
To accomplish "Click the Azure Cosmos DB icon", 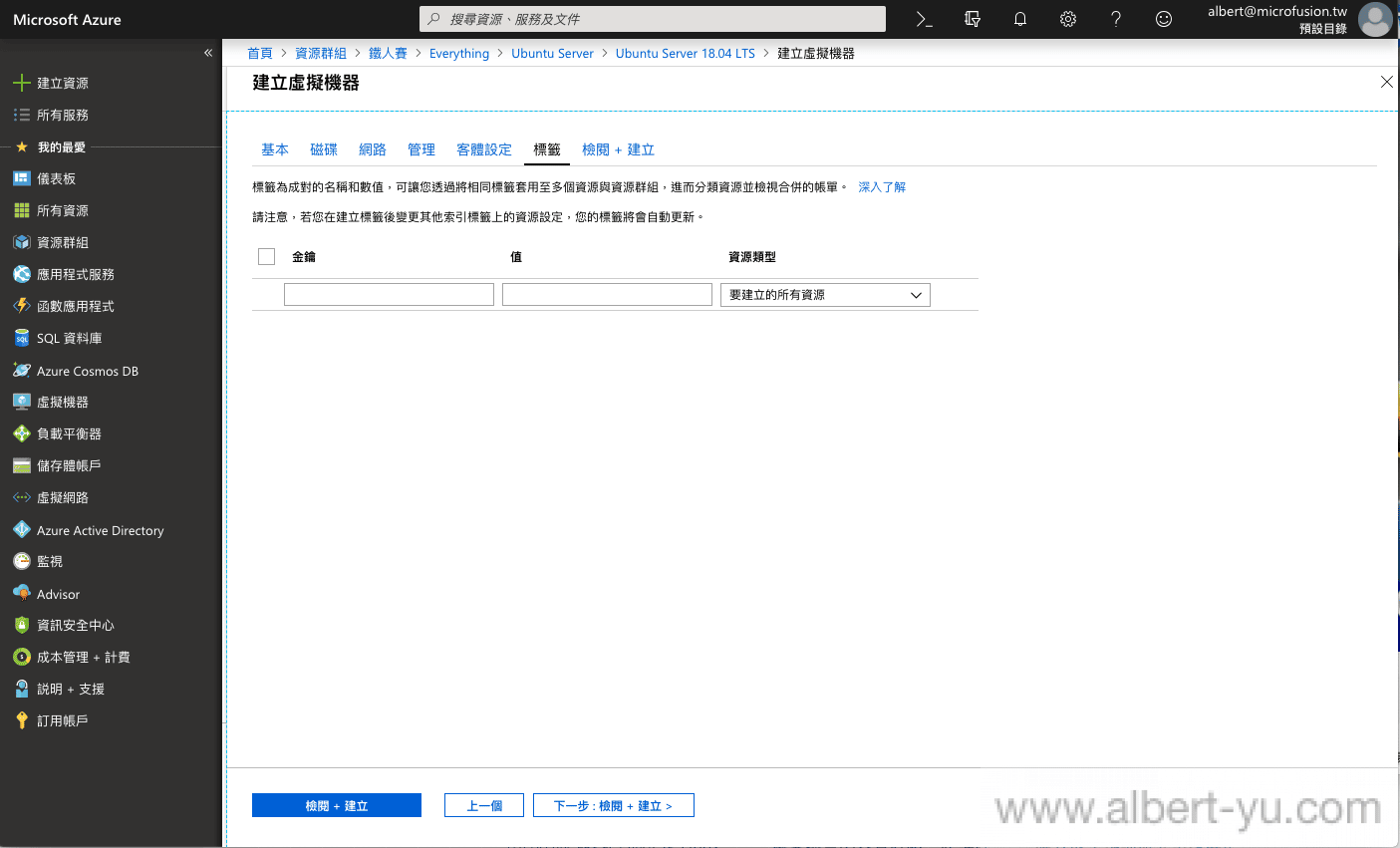I will tap(22, 370).
